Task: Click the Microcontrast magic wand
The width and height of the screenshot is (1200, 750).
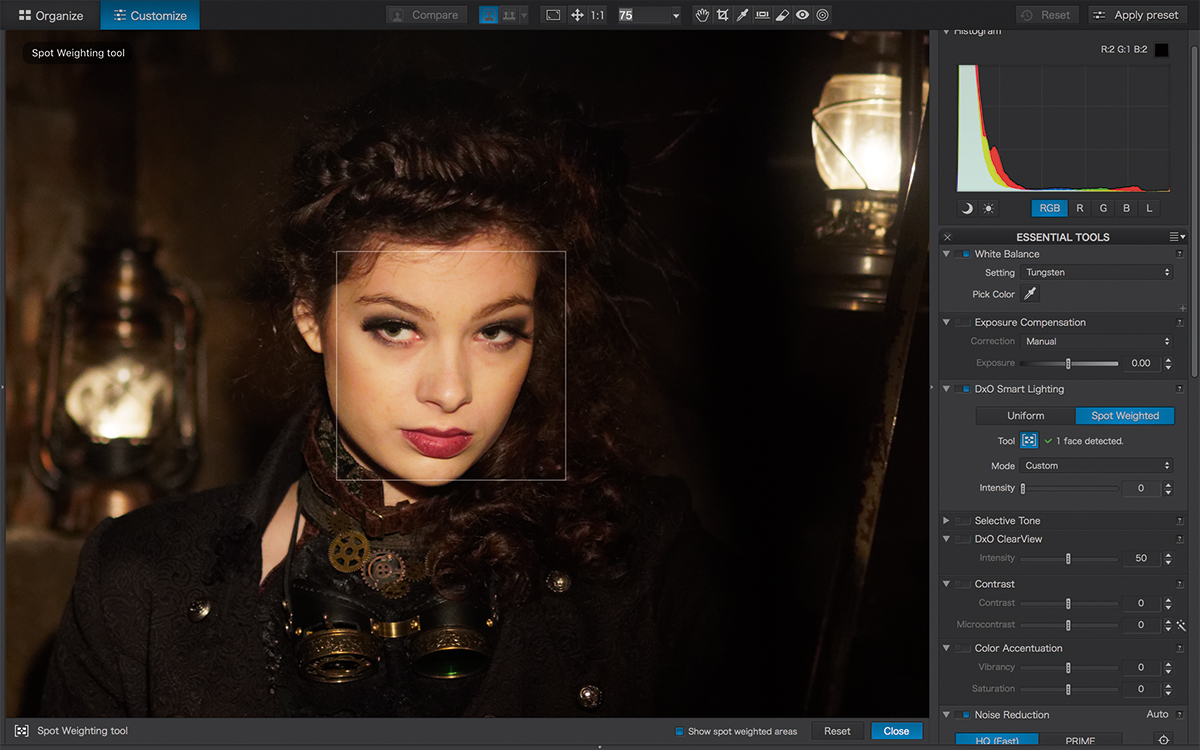Action: pos(1181,625)
